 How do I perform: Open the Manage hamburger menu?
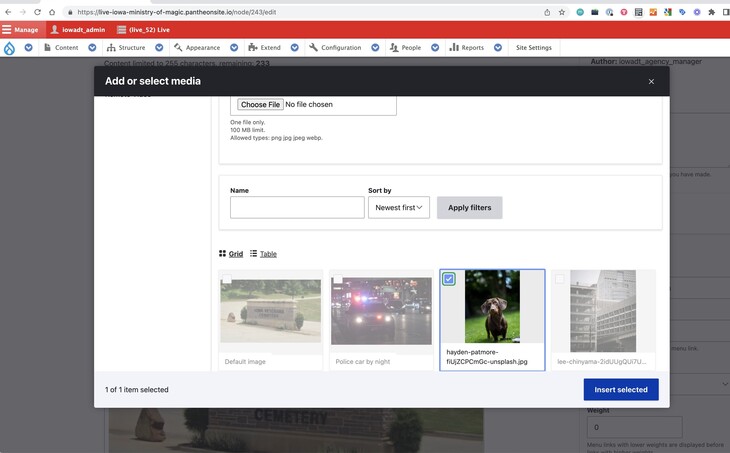pyautogui.click(x=20, y=30)
